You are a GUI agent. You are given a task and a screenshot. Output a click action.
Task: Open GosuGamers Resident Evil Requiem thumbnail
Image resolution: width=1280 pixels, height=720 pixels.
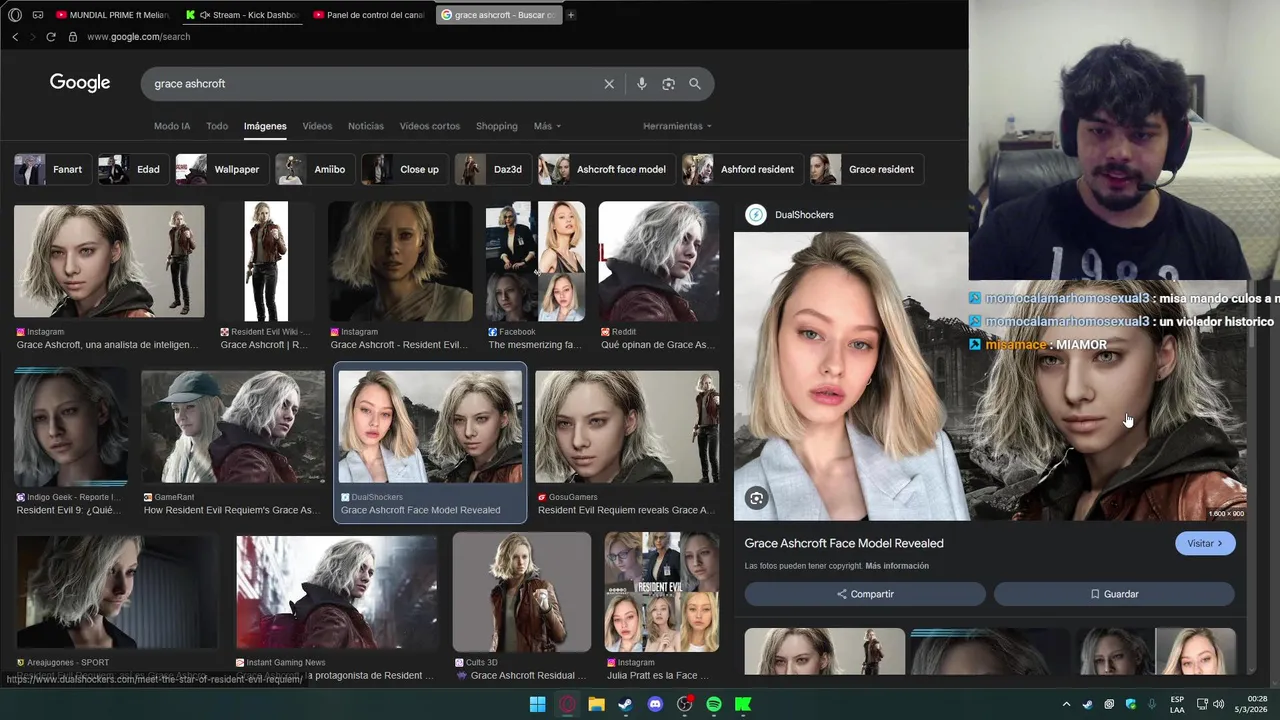(x=627, y=427)
